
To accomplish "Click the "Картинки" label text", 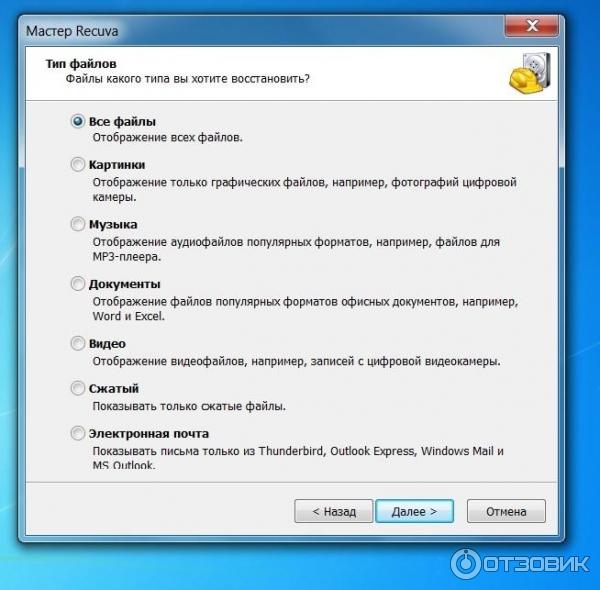I will tap(117, 165).
